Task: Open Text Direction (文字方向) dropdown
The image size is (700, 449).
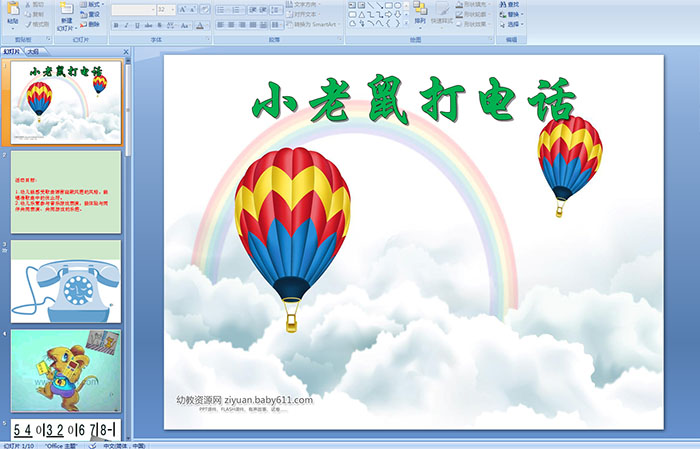Action: tap(303, 4)
